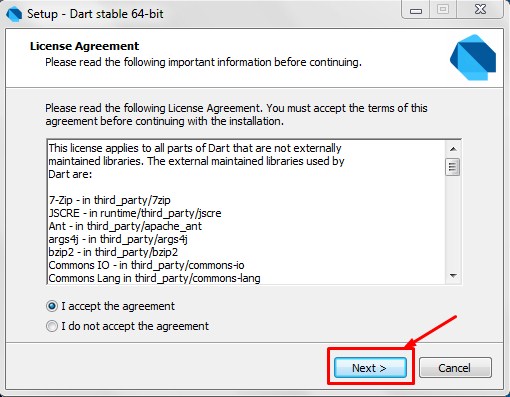Click 'Setup - Dart stable 64-bit' title

(95, 14)
